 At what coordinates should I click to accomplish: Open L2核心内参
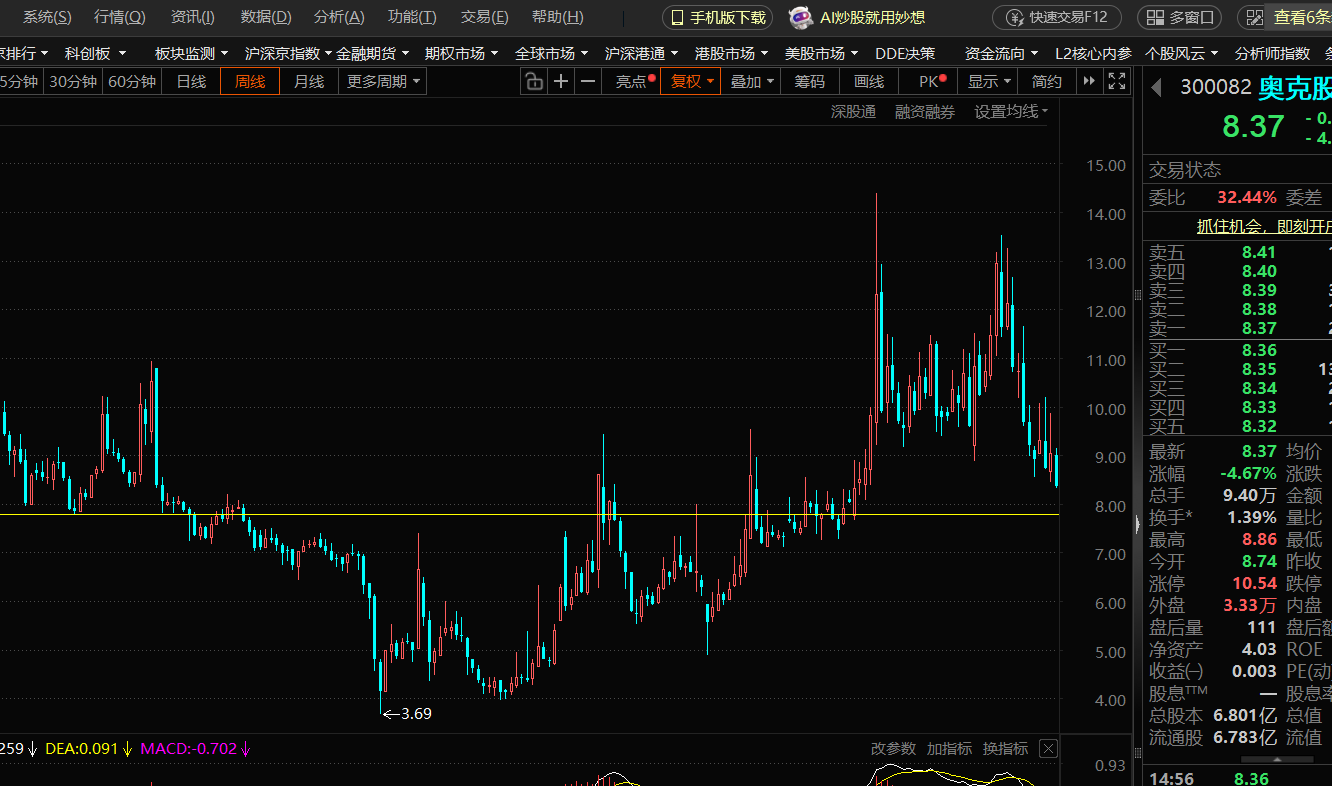[1093, 53]
